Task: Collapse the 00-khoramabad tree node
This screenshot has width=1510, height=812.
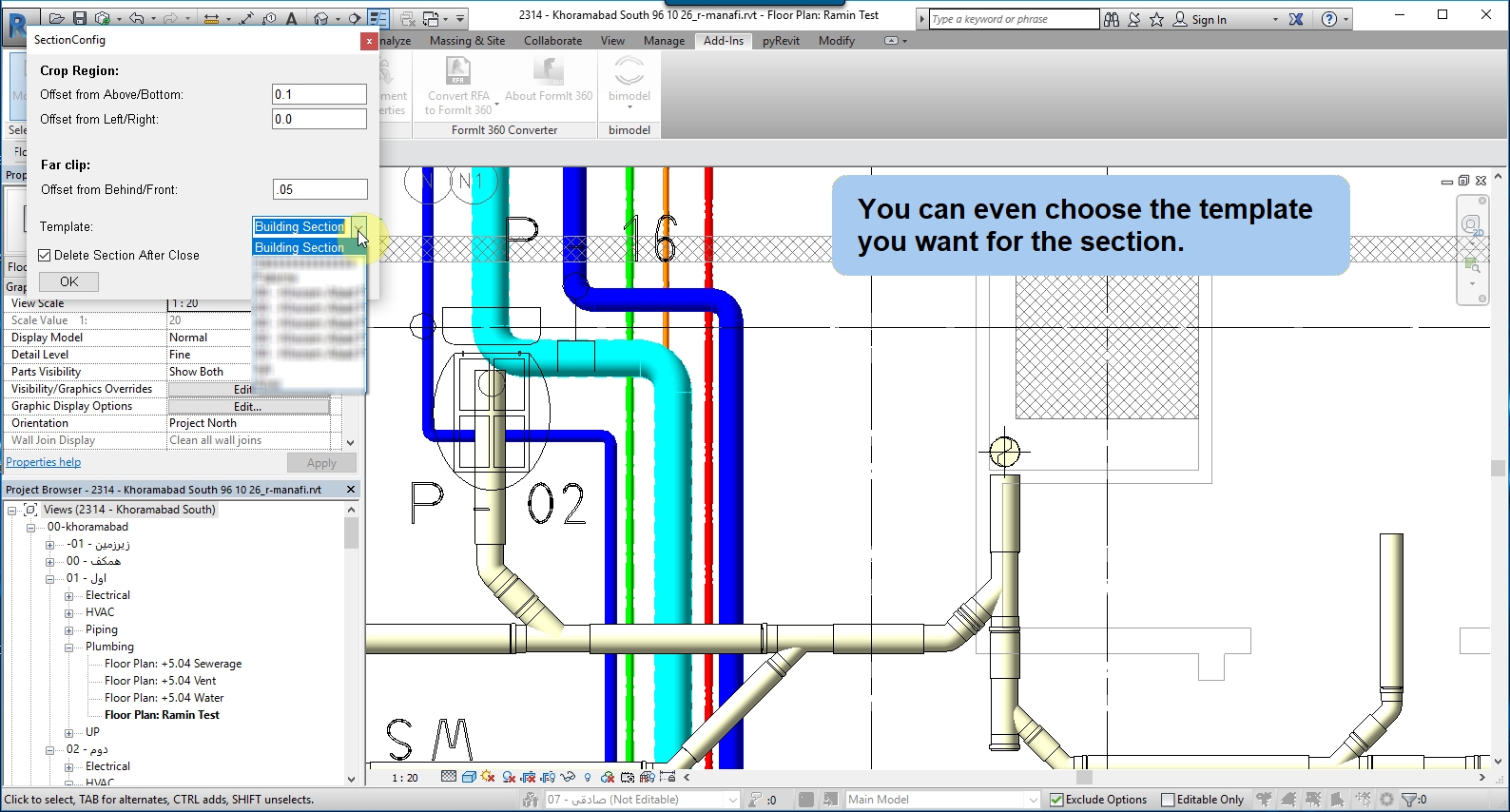Action: [30, 527]
